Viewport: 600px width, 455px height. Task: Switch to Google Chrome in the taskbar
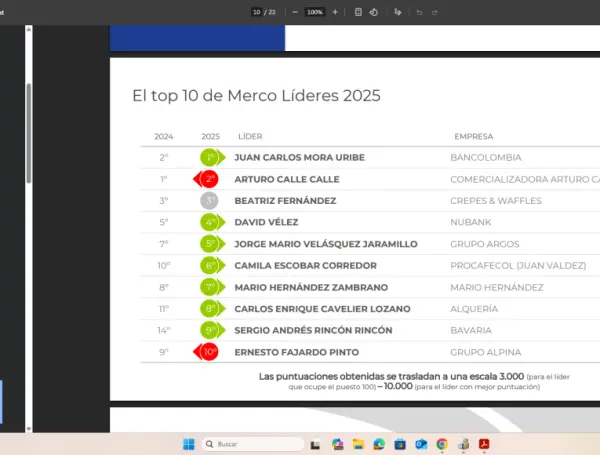point(442,444)
